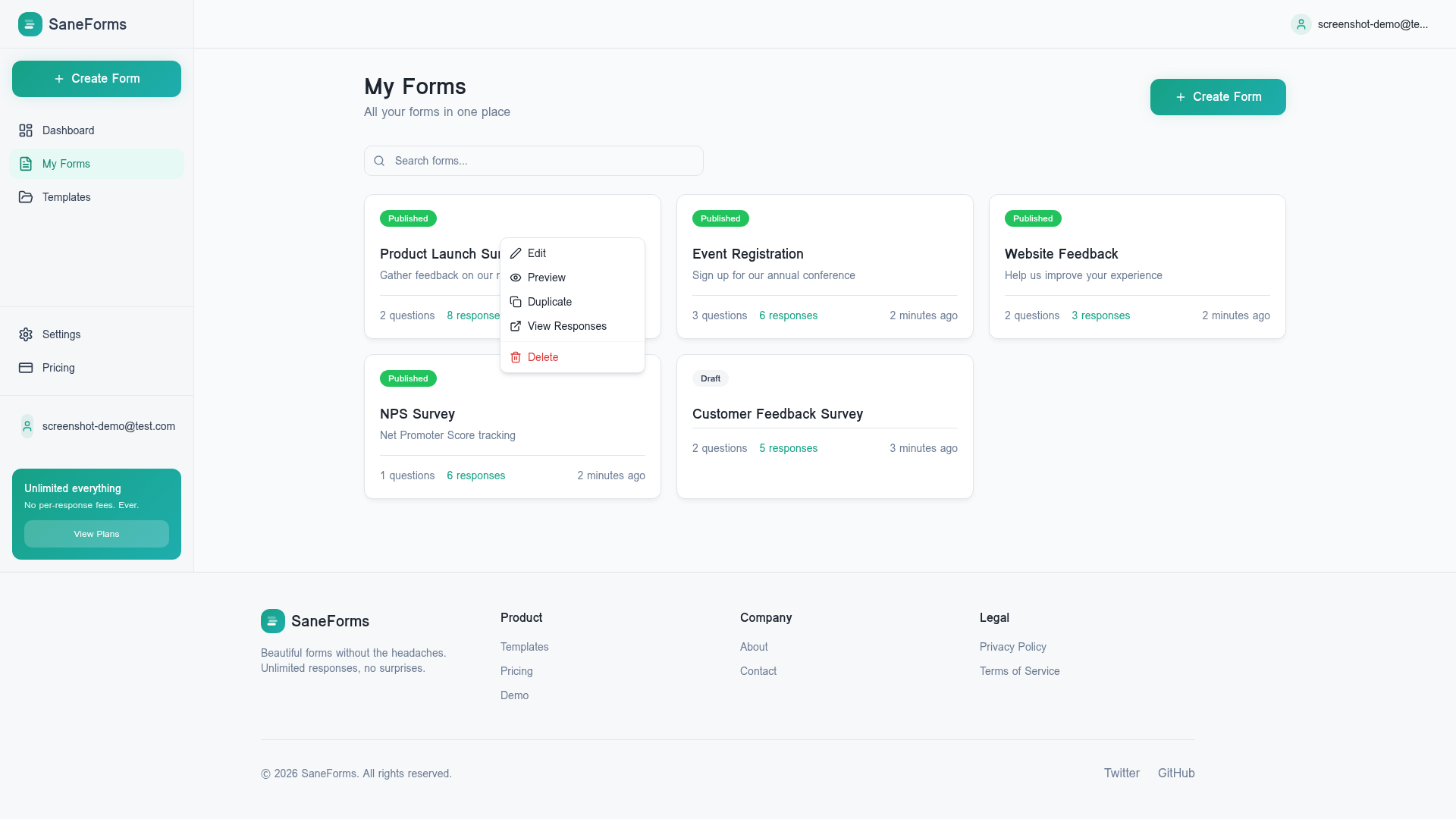Open the Terms of Service link
This screenshot has width=1456, height=819.
click(x=1019, y=671)
